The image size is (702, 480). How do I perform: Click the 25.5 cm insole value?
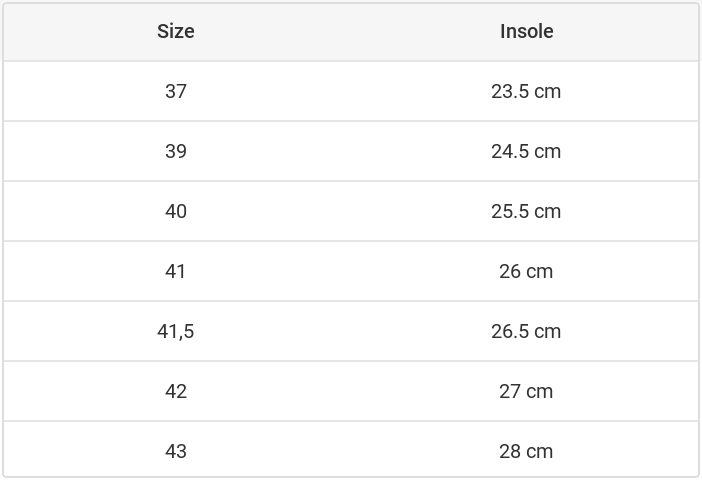pyautogui.click(x=526, y=211)
